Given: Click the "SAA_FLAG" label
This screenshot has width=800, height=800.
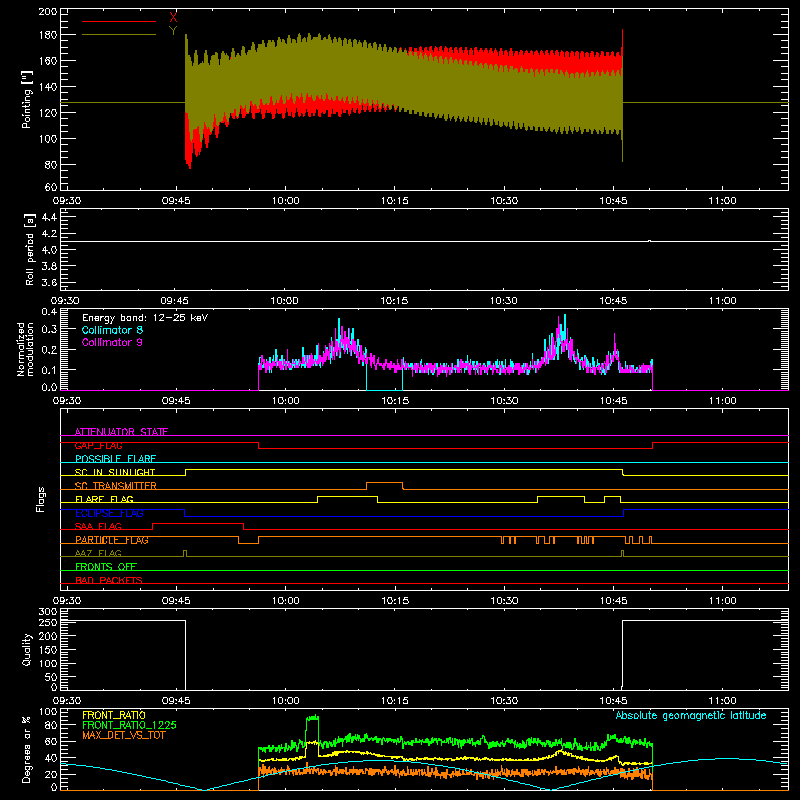Looking at the screenshot, I should pyautogui.click(x=98, y=526).
